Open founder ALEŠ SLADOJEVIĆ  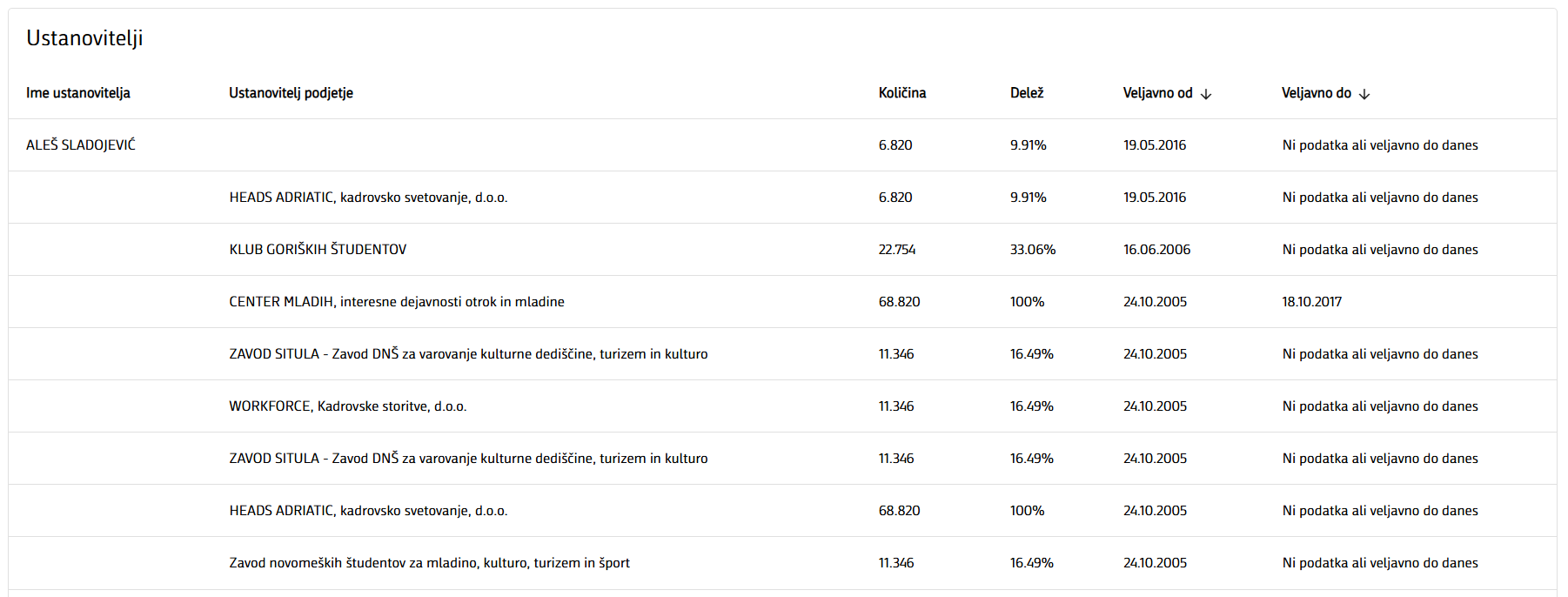tap(81, 145)
